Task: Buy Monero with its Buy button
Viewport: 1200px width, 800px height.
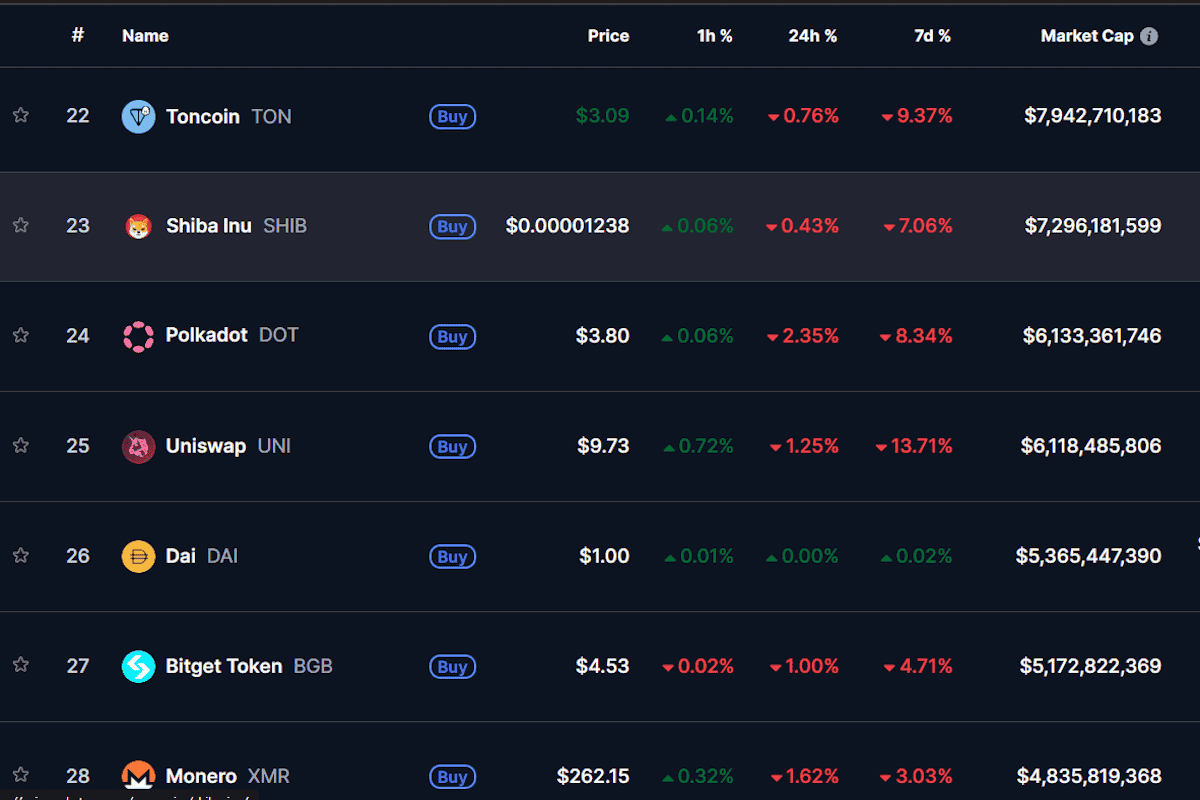Action: (452, 777)
